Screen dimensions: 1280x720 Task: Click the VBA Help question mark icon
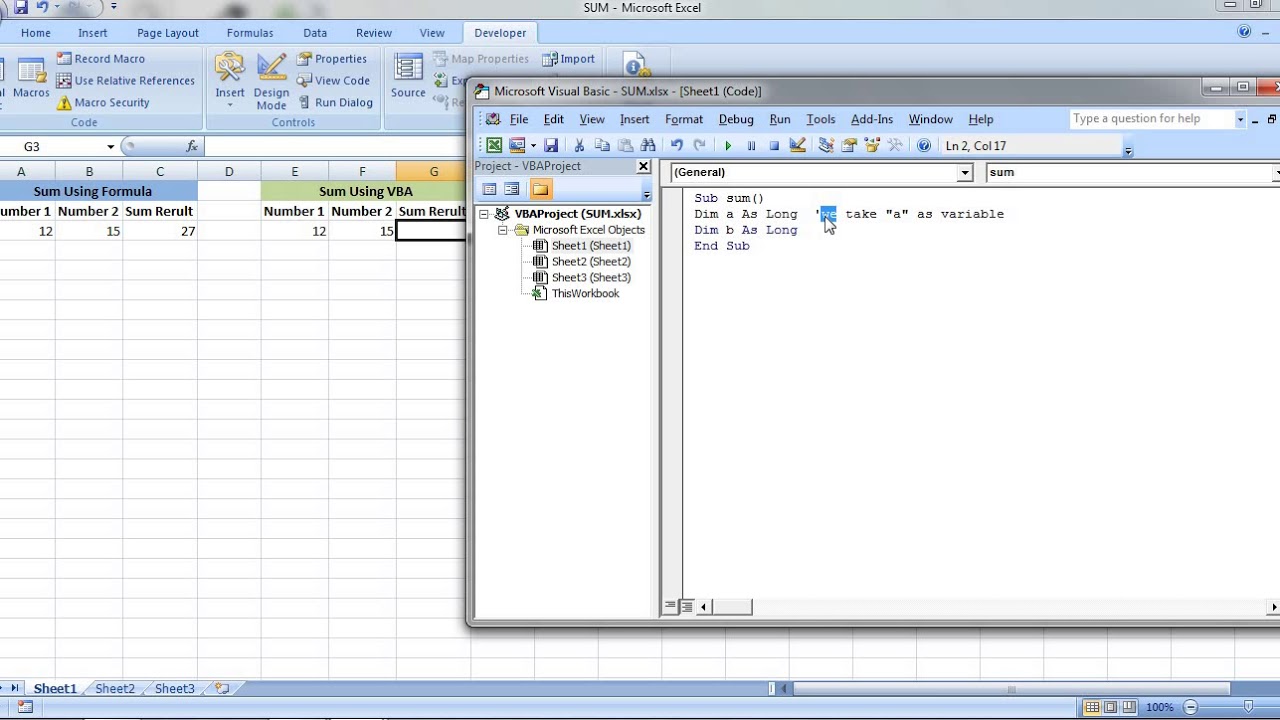[x=924, y=146]
